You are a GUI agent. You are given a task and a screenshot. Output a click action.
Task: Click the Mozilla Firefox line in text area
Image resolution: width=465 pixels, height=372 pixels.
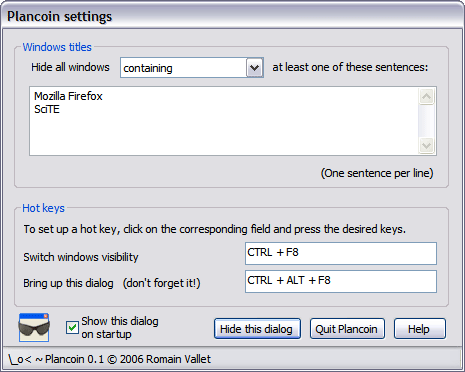click(x=68, y=96)
